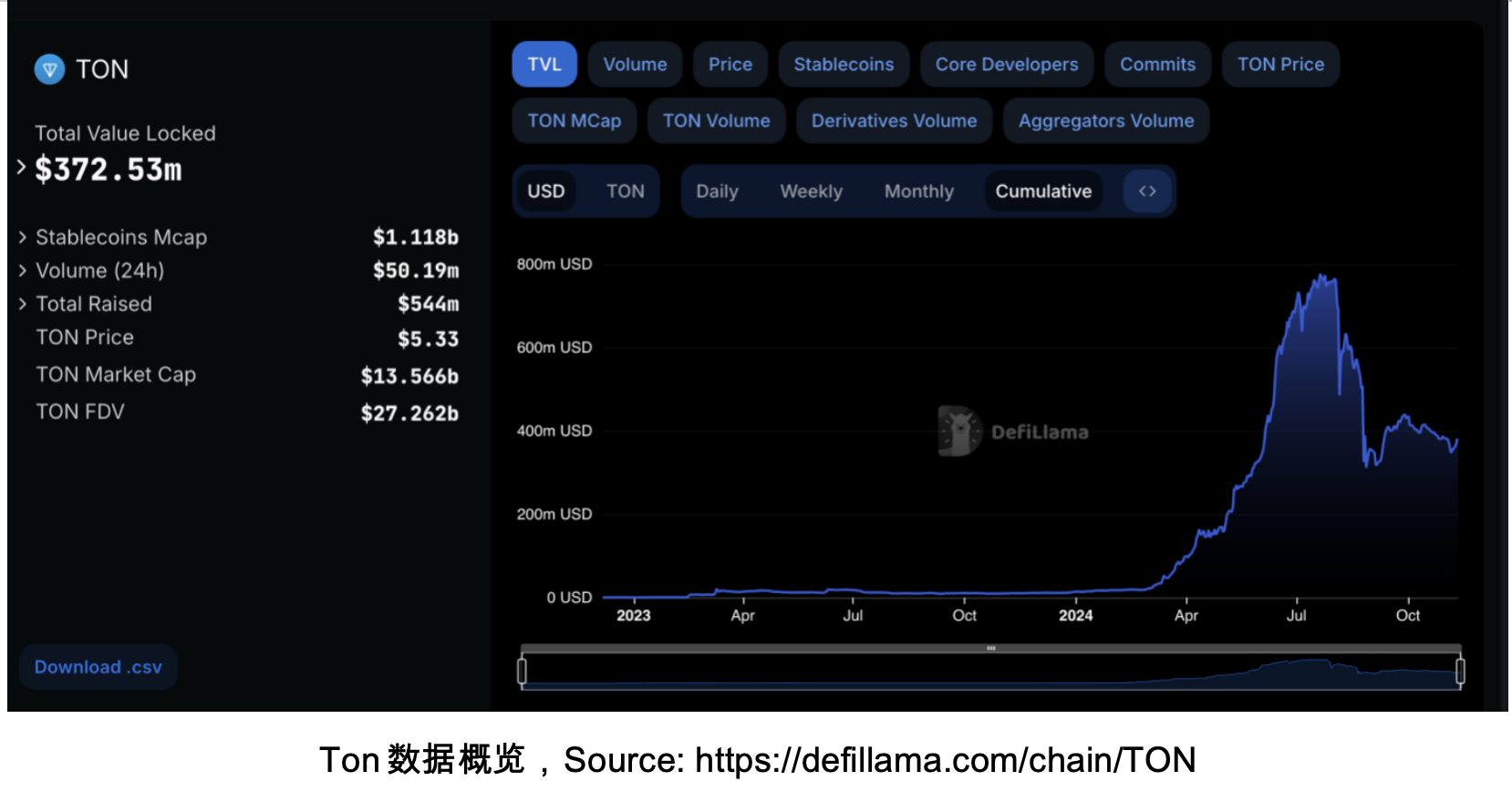This screenshot has height=792, width=1512.
Task: Enable the TON MCap metric
Action: [574, 121]
